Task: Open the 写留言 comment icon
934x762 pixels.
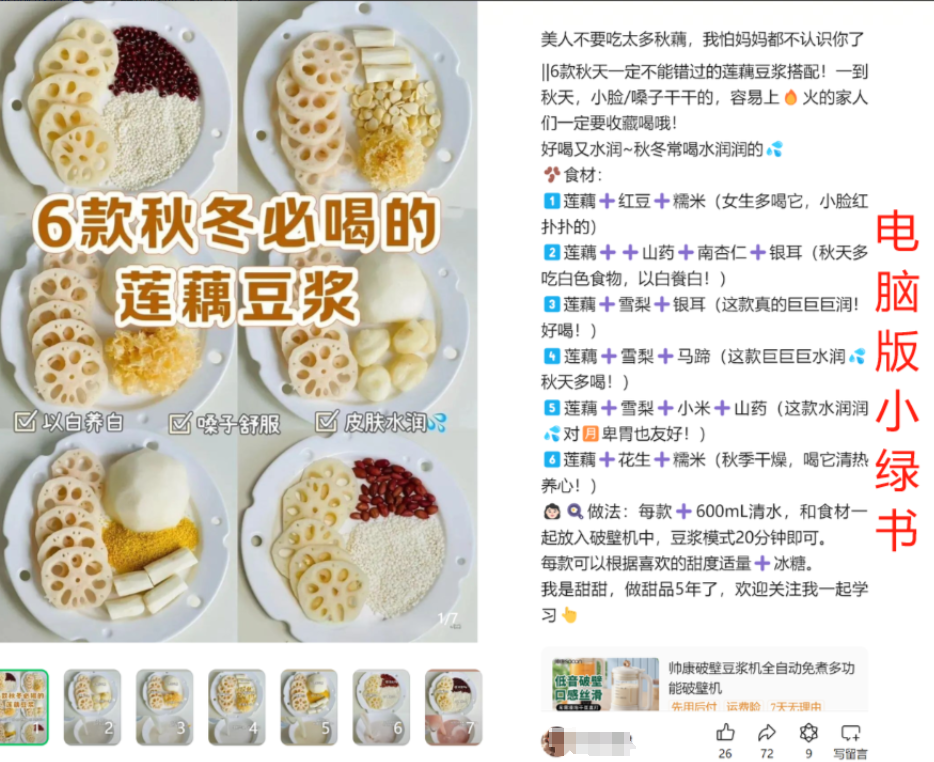Action: click(850, 733)
